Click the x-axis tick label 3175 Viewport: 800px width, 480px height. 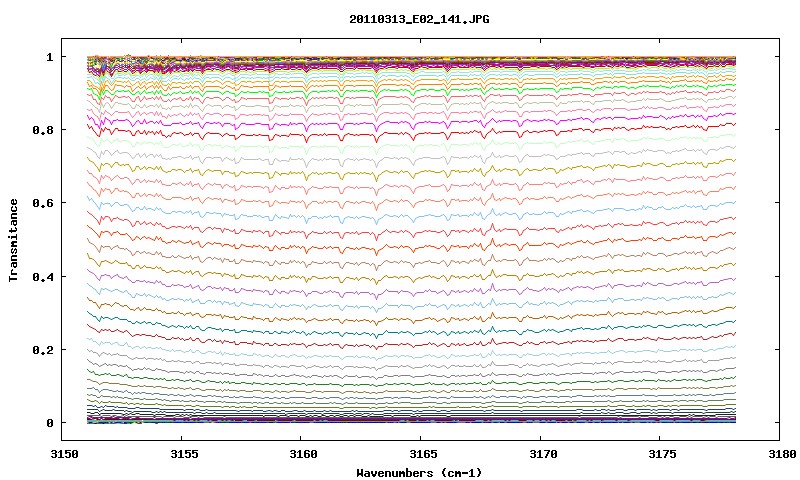click(662, 454)
